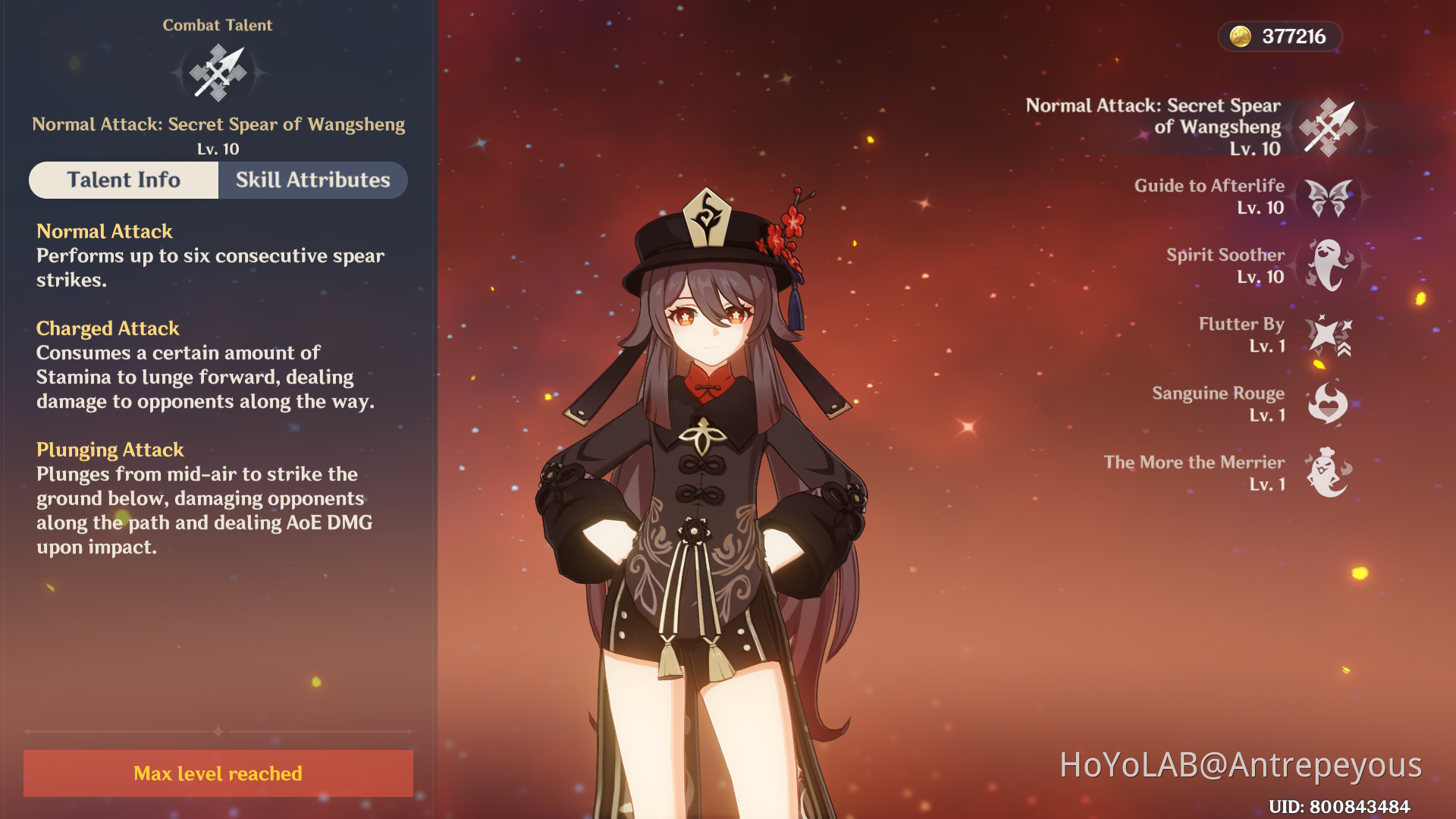1456x819 pixels.
Task: Open The More the Merrier icon
Action: click(1328, 472)
